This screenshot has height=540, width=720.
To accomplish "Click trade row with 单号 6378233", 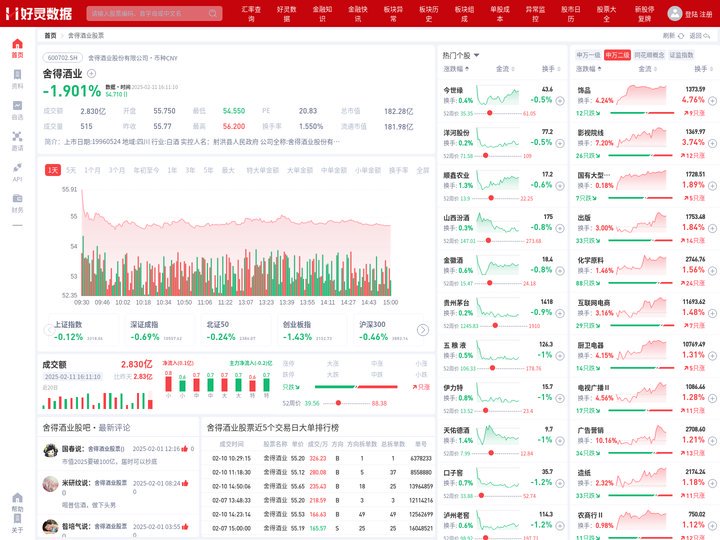I will 318,458.
